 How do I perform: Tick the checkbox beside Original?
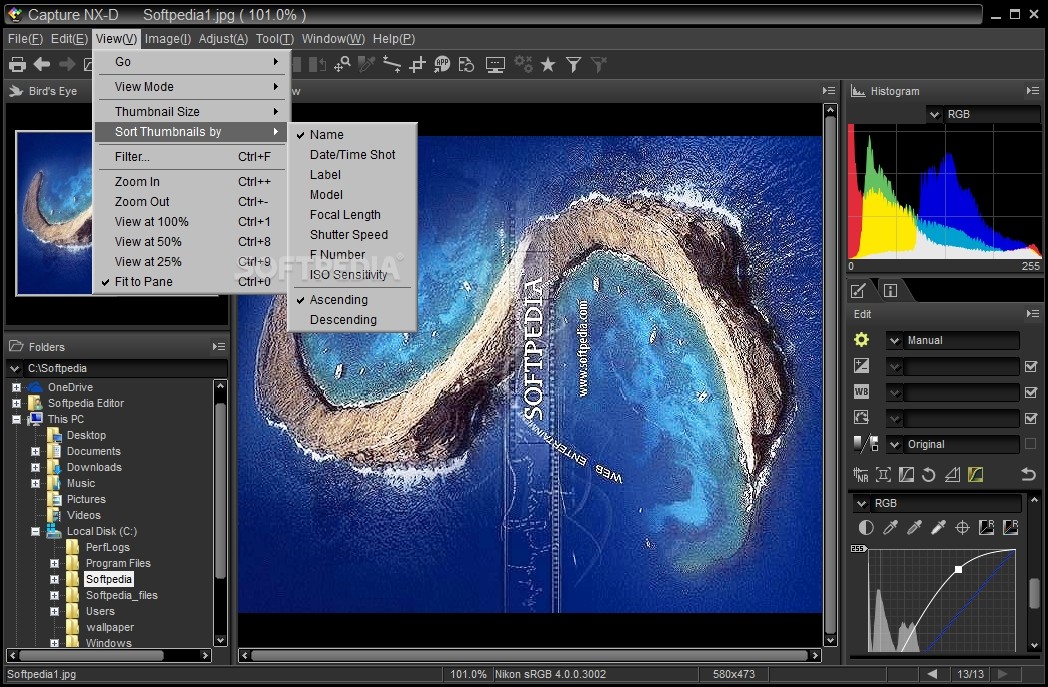[1031, 444]
